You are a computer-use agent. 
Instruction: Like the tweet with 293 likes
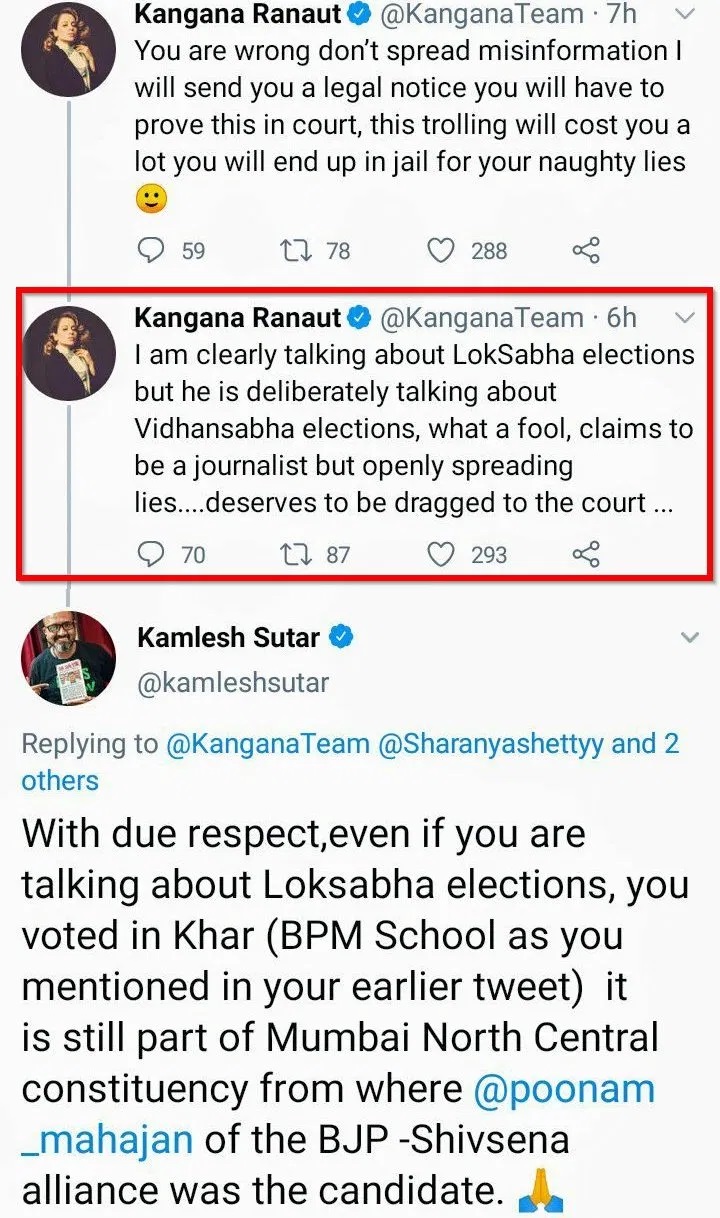pos(441,553)
